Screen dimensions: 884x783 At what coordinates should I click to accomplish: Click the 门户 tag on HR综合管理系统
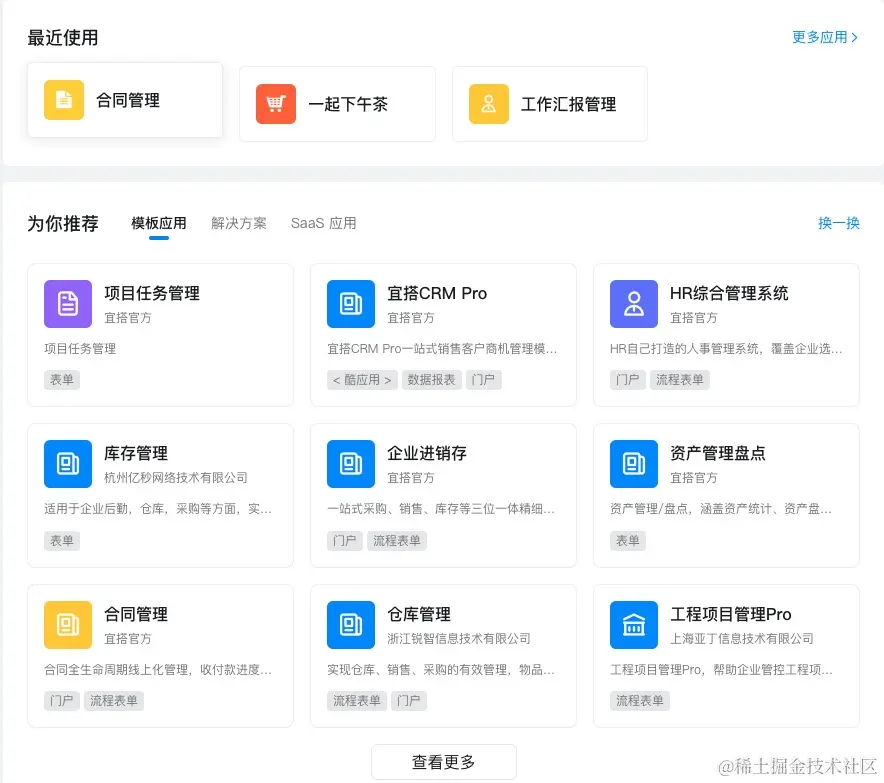coord(628,380)
